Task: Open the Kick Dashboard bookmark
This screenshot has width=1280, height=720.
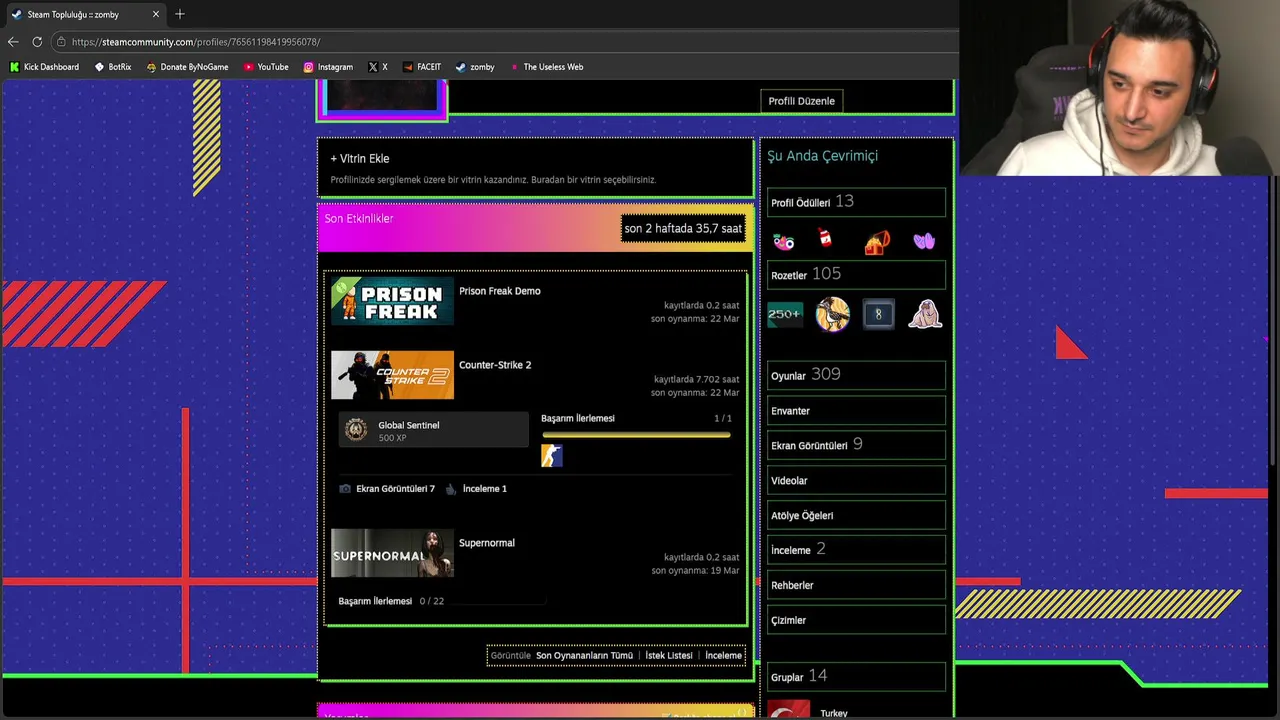Action: pyautogui.click(x=44, y=67)
